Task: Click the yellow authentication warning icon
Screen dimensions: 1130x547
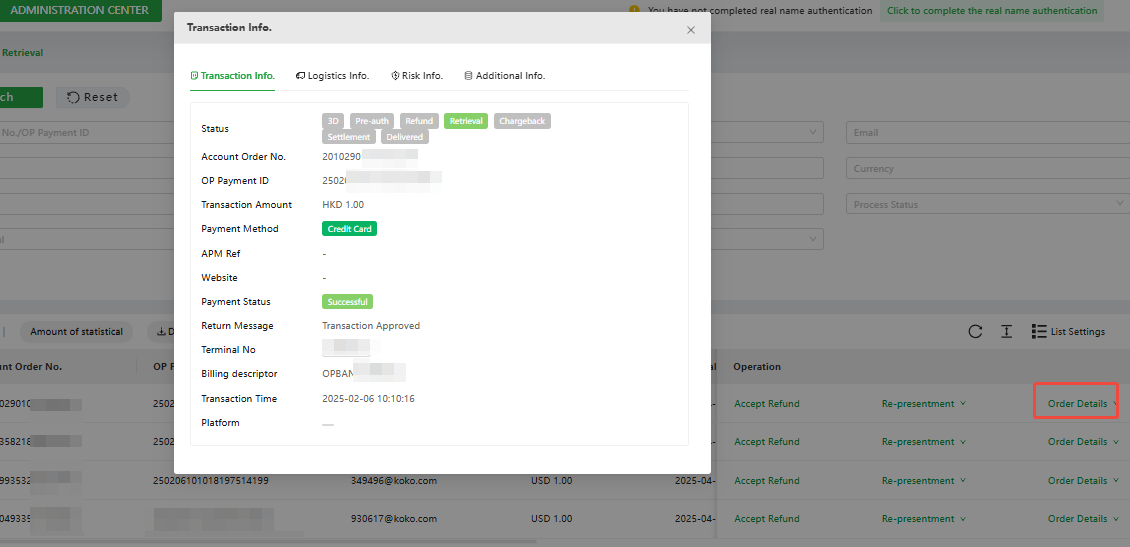Action: tap(634, 10)
